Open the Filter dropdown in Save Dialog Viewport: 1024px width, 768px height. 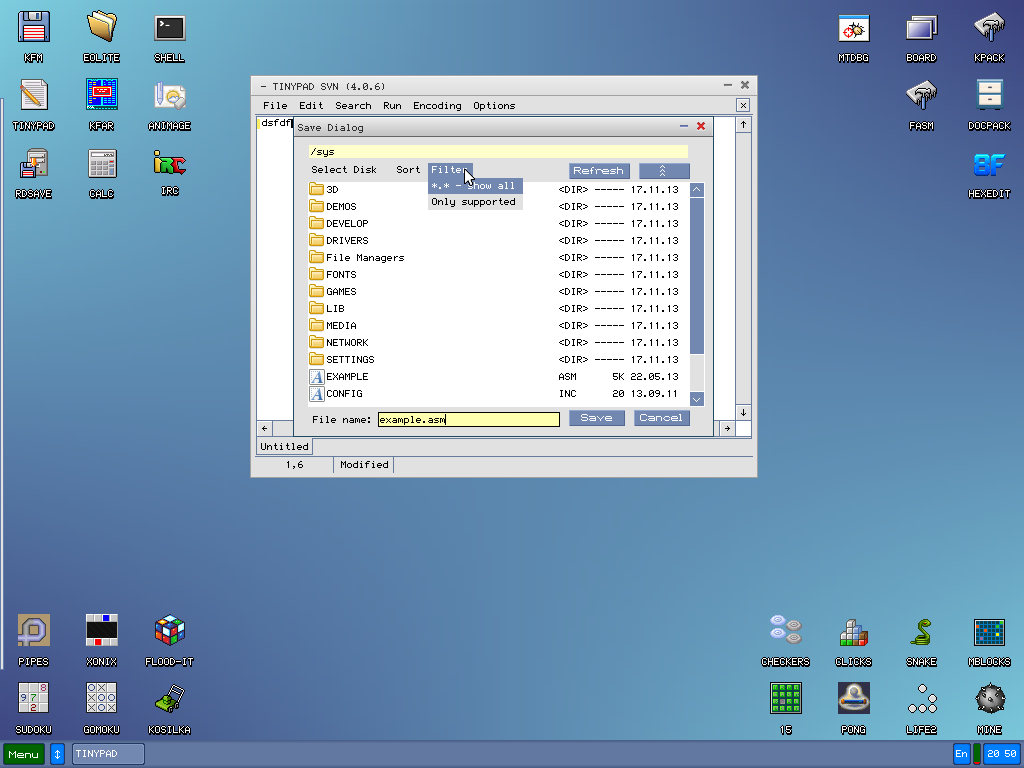click(x=450, y=170)
